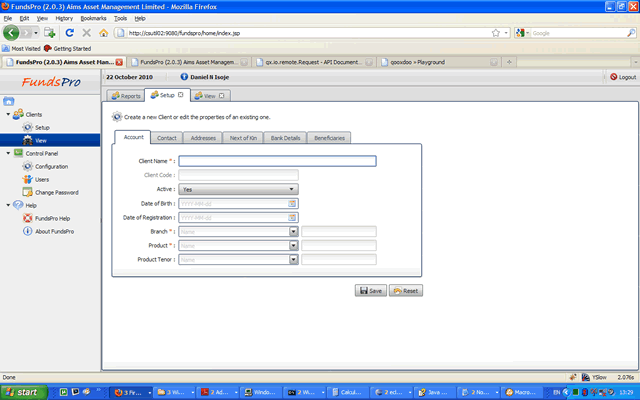Open Users in Control Panel

[x=41, y=179]
